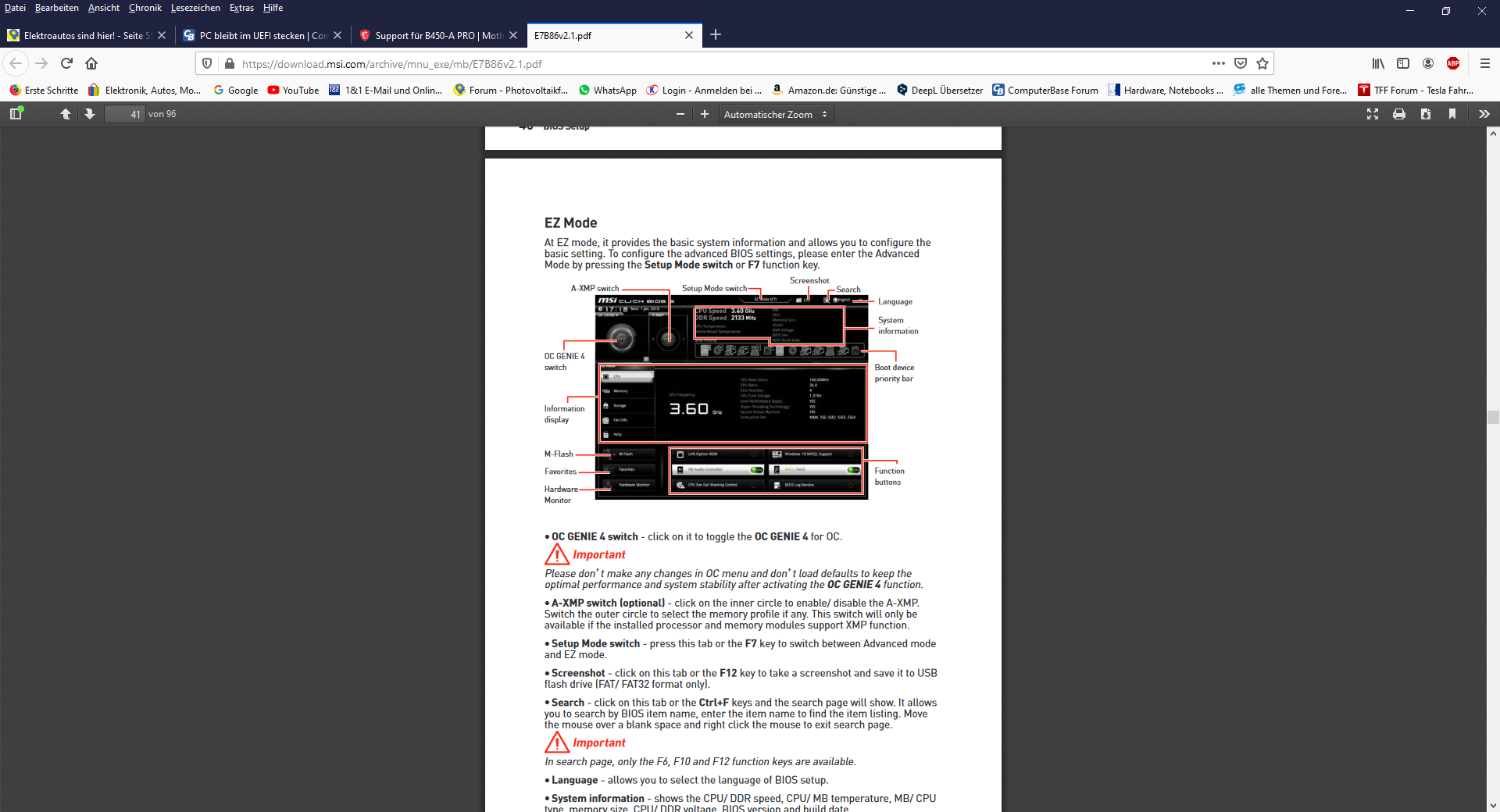The image size is (1500, 812).
Task: Open Amazon.de bookmark
Action: [x=829, y=90]
